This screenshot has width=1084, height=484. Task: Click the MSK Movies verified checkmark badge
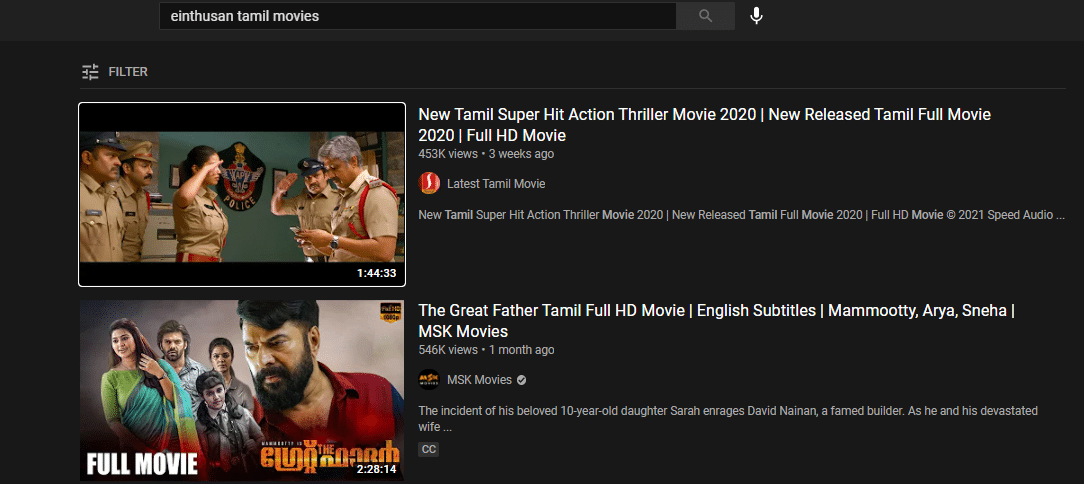pyautogui.click(x=522, y=380)
